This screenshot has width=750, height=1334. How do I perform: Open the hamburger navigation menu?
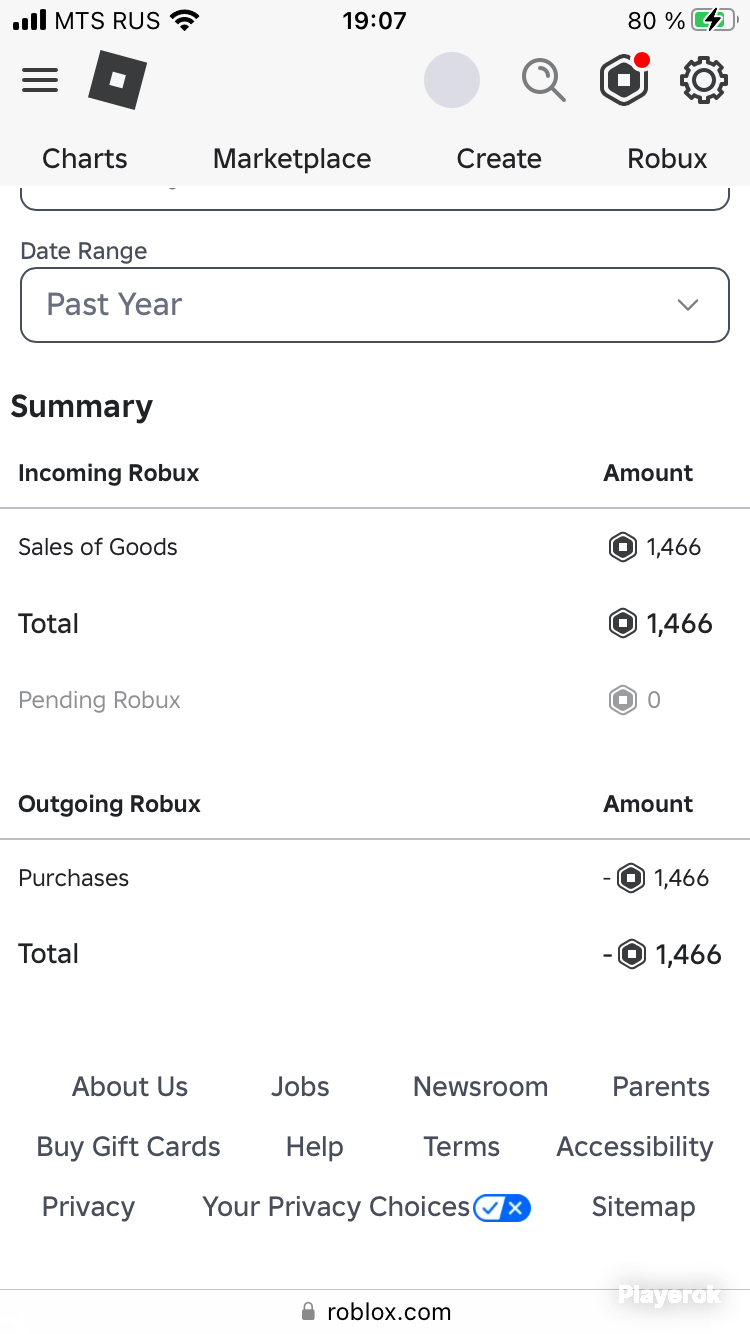click(40, 80)
